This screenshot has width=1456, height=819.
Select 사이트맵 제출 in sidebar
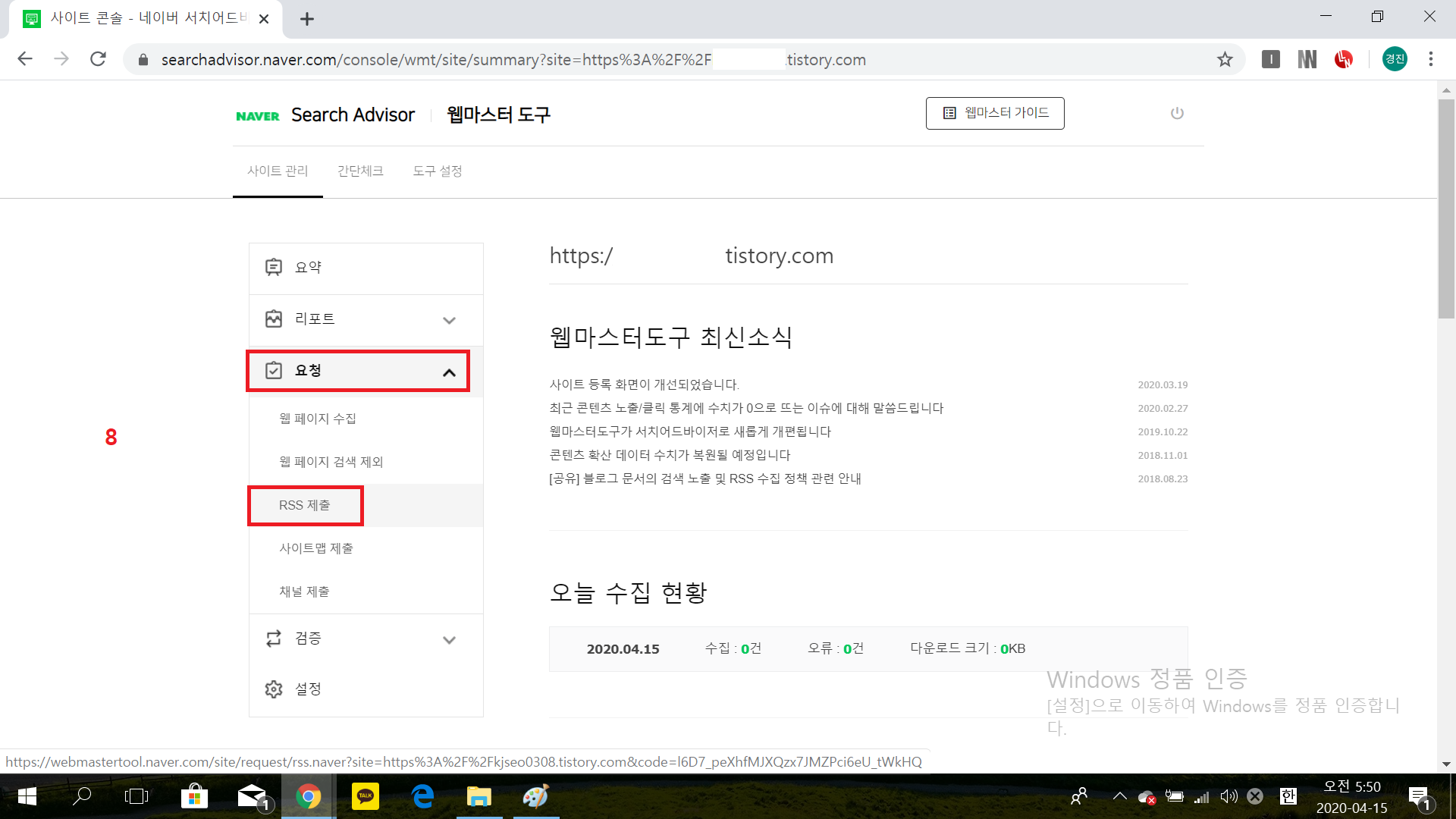coord(316,548)
